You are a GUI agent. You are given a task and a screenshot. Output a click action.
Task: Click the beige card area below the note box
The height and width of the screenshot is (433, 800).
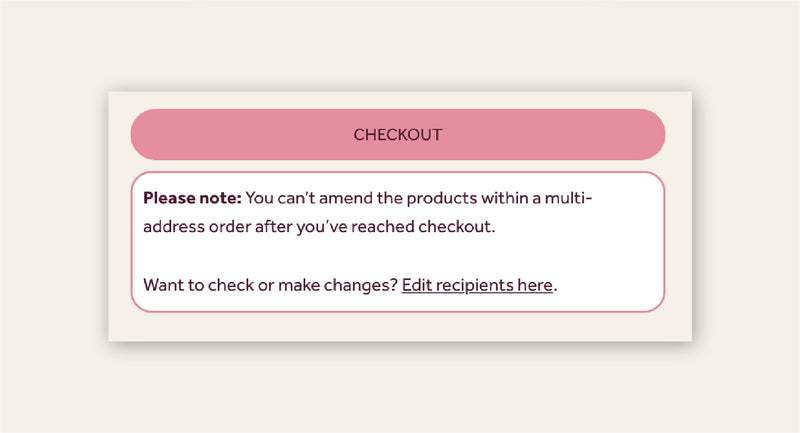pos(400,327)
